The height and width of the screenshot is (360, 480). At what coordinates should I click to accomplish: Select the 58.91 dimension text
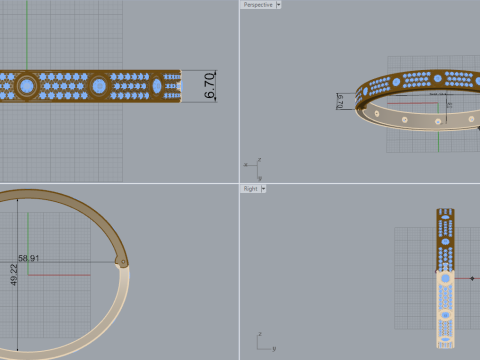pos(28,258)
